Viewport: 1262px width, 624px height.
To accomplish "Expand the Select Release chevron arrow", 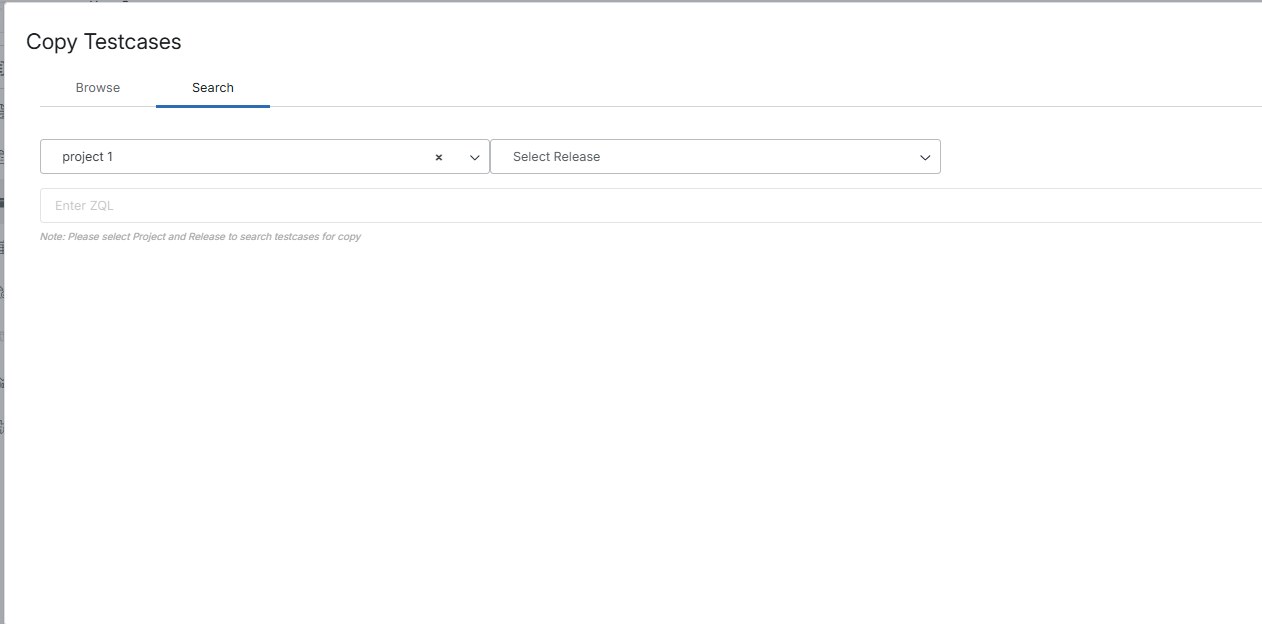I will [x=925, y=157].
